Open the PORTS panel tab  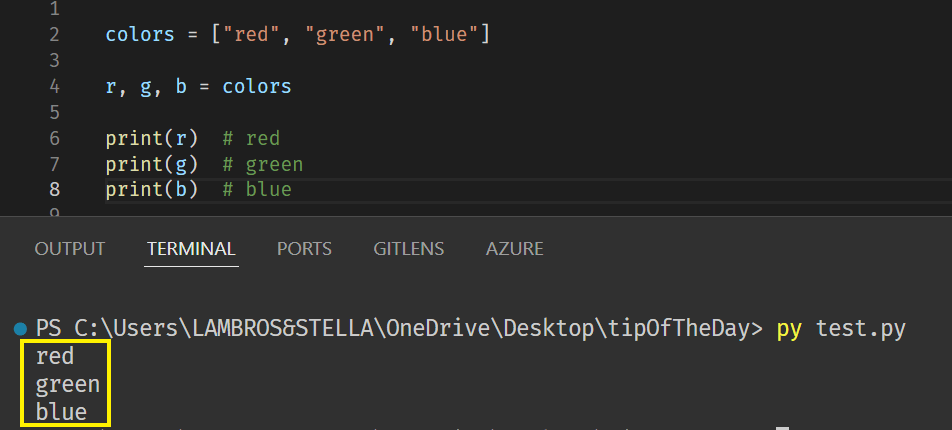(304, 248)
